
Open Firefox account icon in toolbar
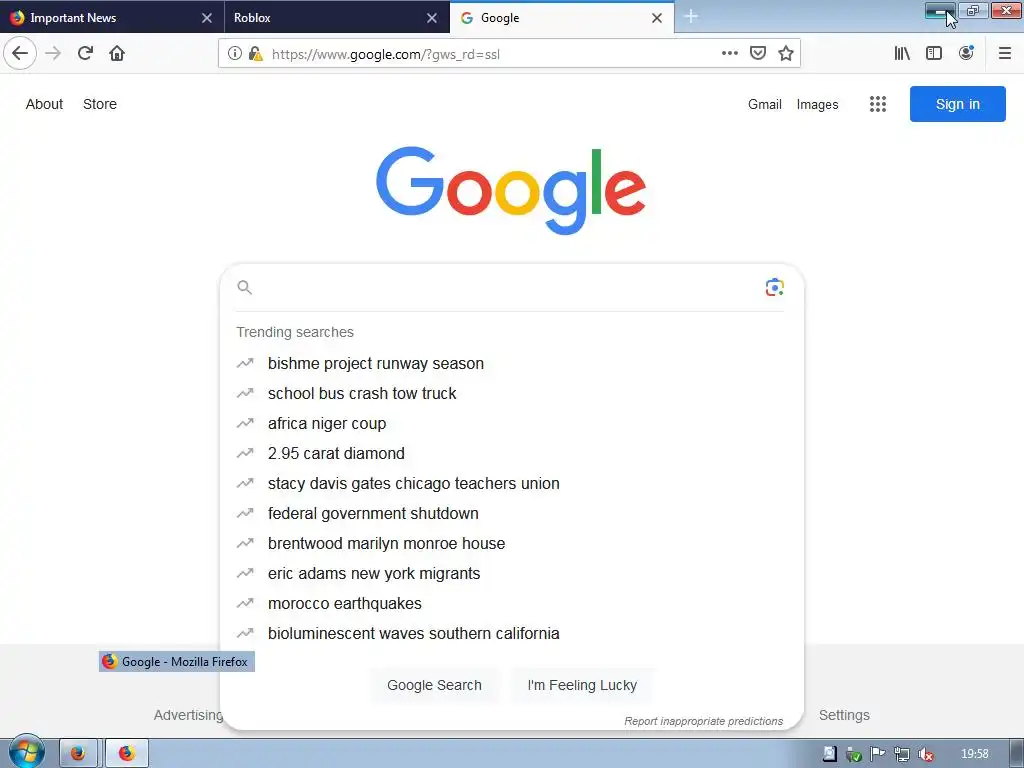click(966, 53)
